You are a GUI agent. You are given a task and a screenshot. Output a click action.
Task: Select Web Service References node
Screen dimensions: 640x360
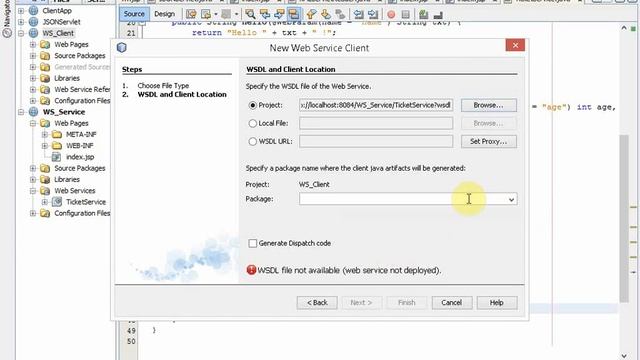(82, 89)
